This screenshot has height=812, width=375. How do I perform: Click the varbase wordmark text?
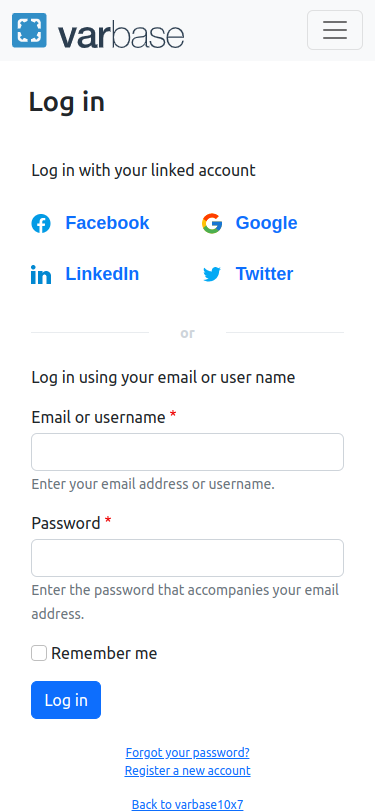point(121,35)
